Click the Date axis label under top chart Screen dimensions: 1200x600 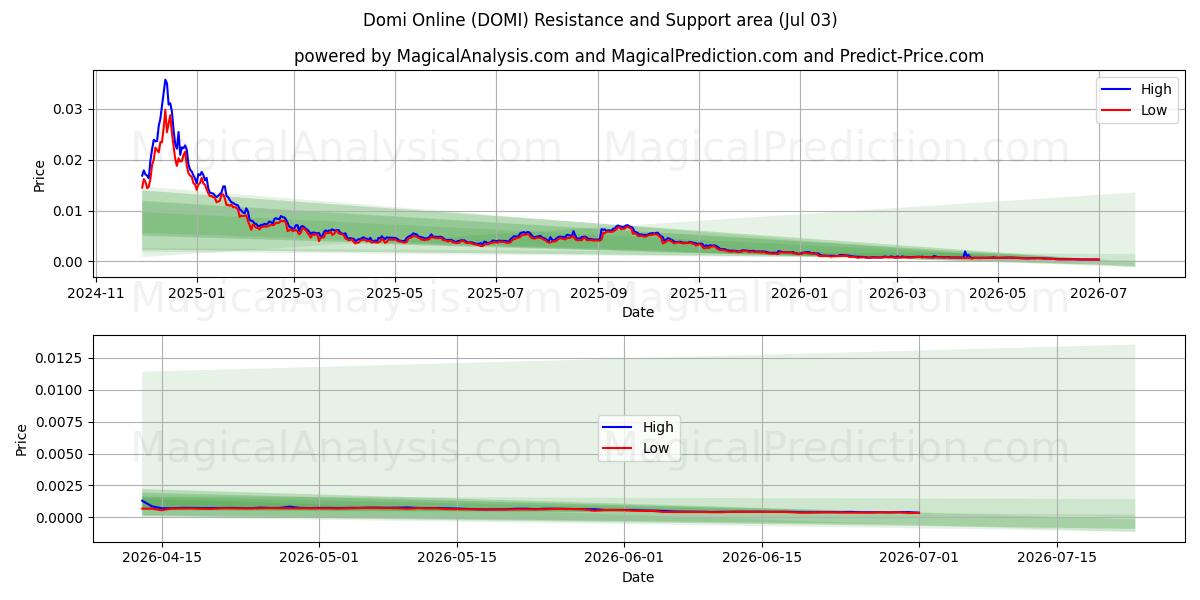[x=638, y=312]
